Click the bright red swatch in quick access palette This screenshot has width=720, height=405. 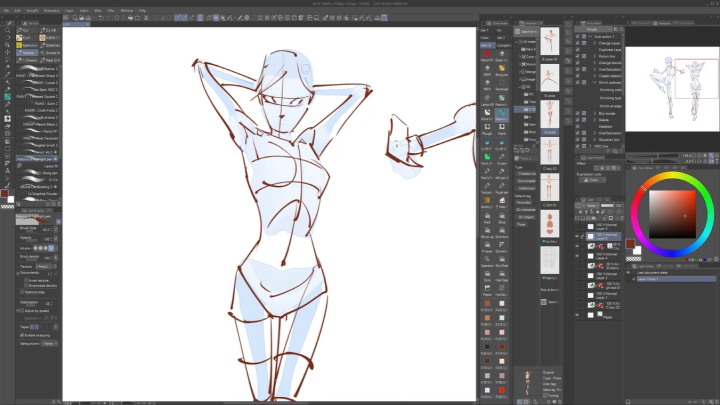coord(502,390)
